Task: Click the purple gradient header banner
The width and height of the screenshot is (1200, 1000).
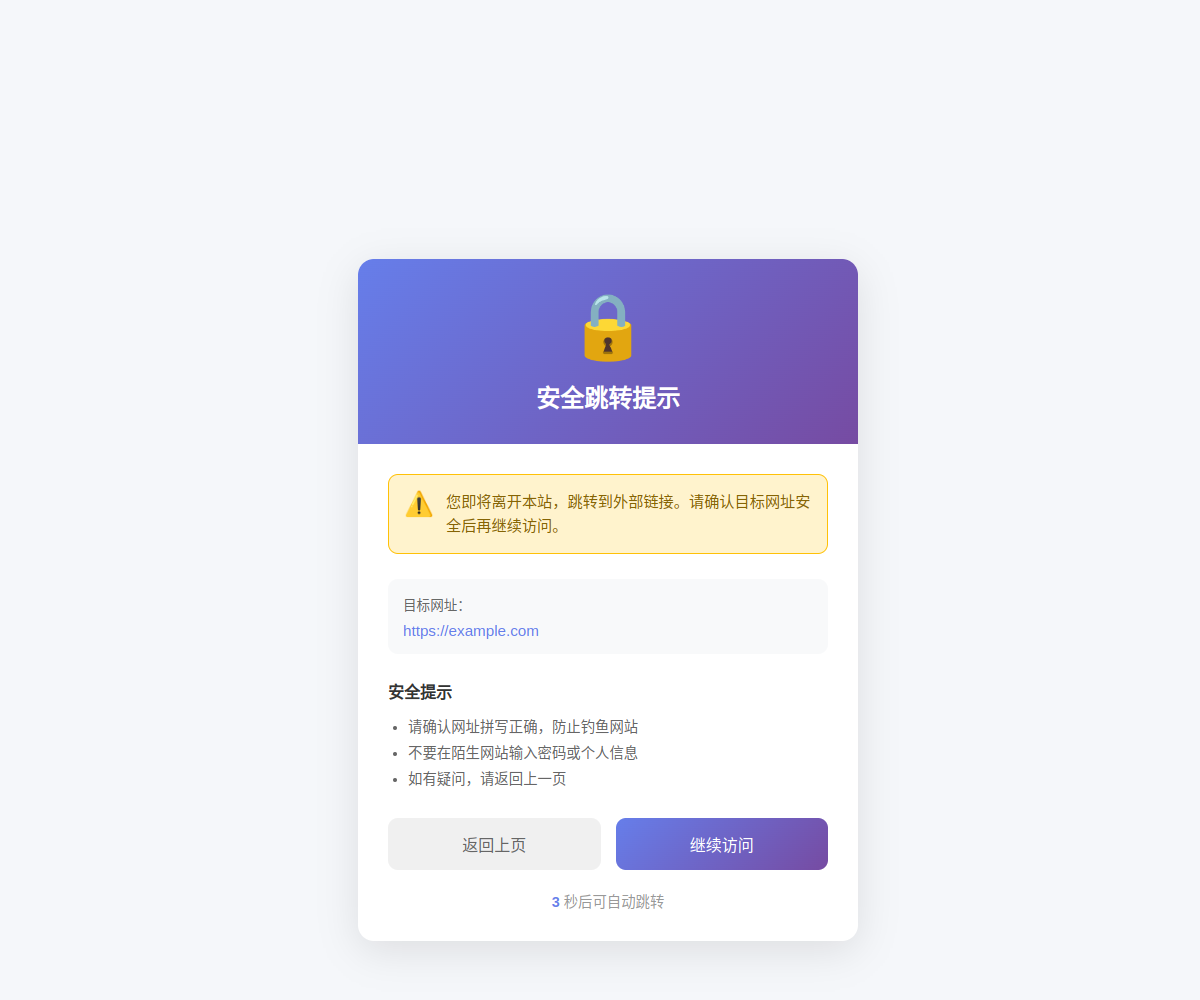Action: (608, 351)
